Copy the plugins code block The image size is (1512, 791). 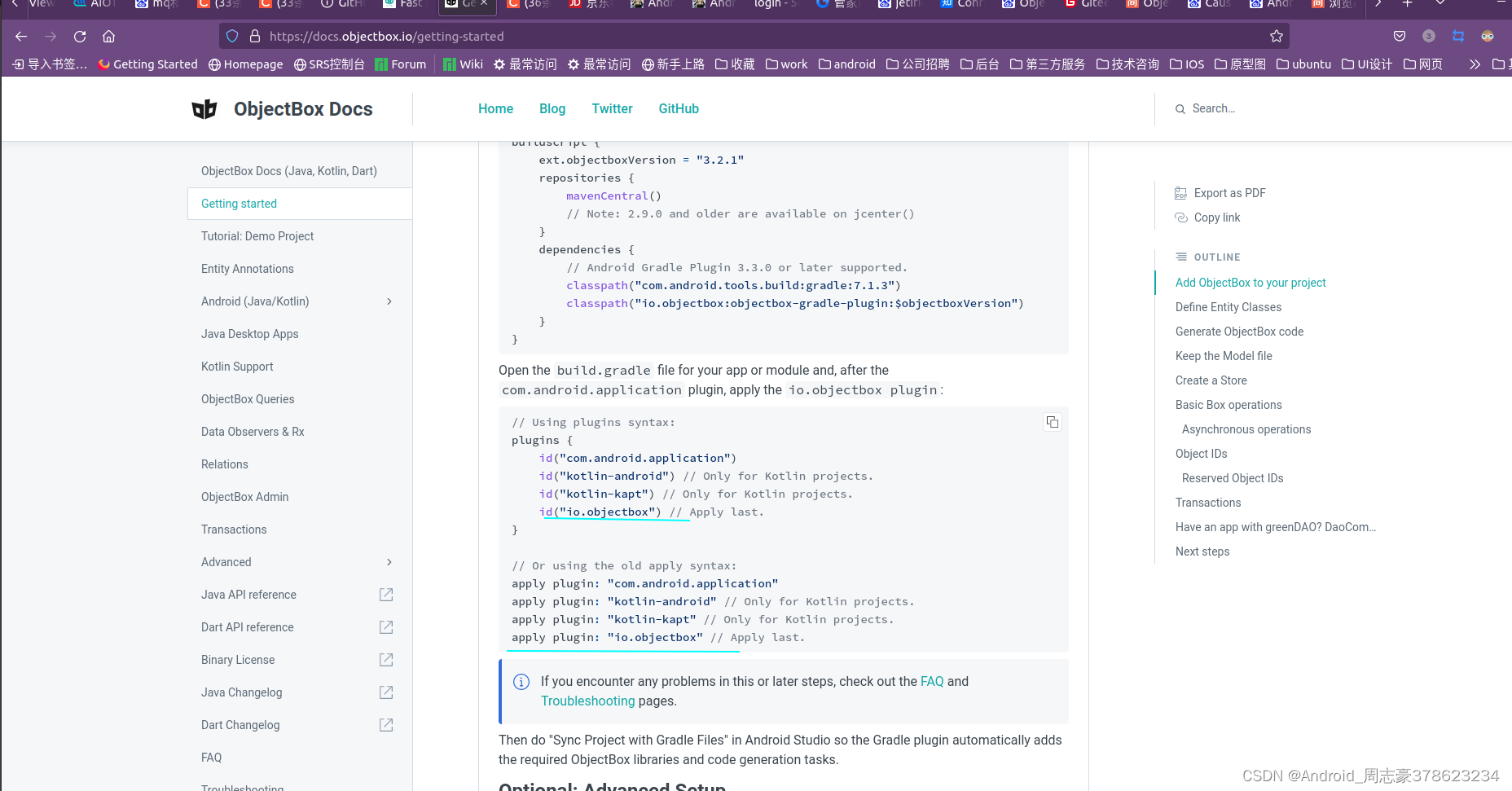coord(1053,422)
